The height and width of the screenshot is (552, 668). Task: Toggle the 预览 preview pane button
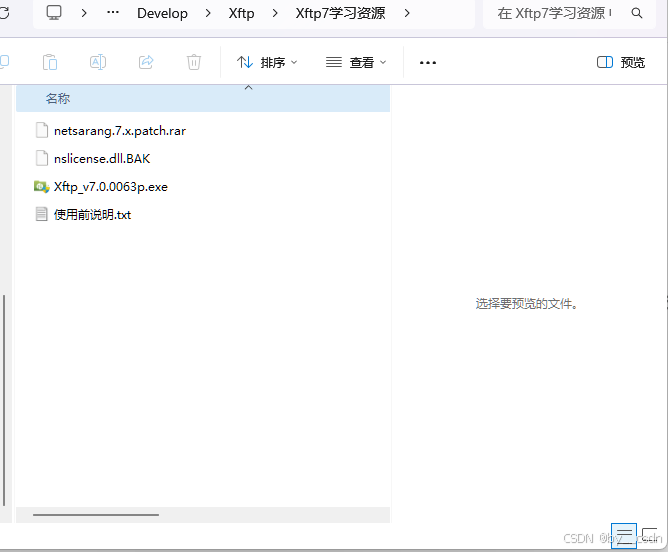coord(621,63)
